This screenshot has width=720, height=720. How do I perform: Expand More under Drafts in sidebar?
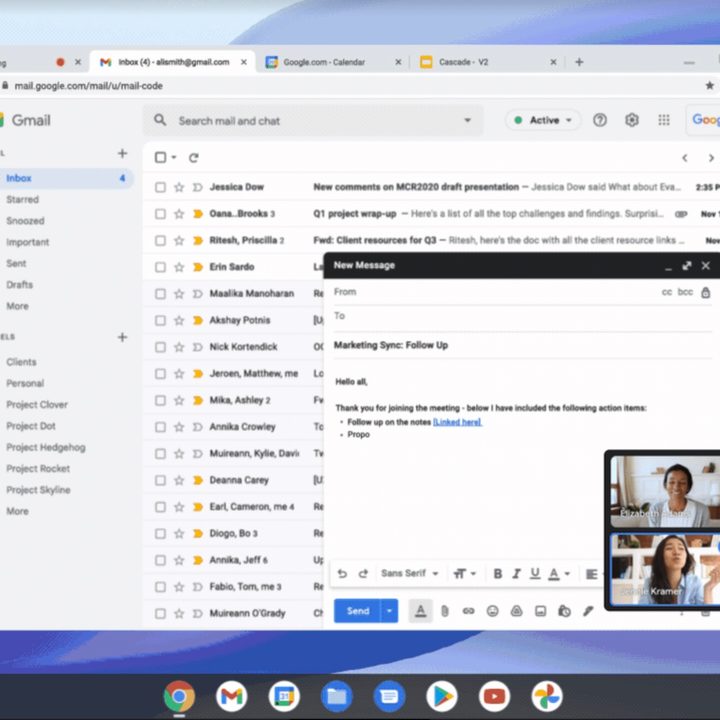coord(17,306)
